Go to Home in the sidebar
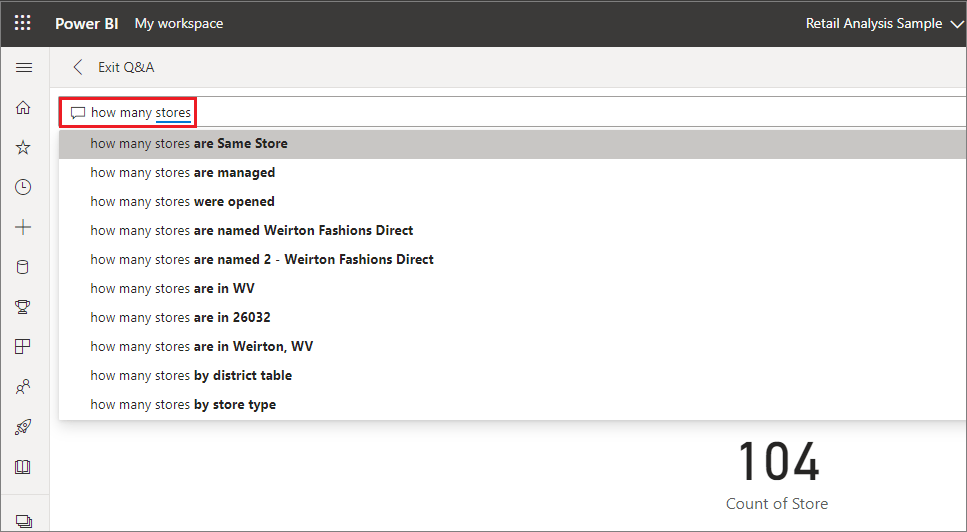 [x=23, y=108]
